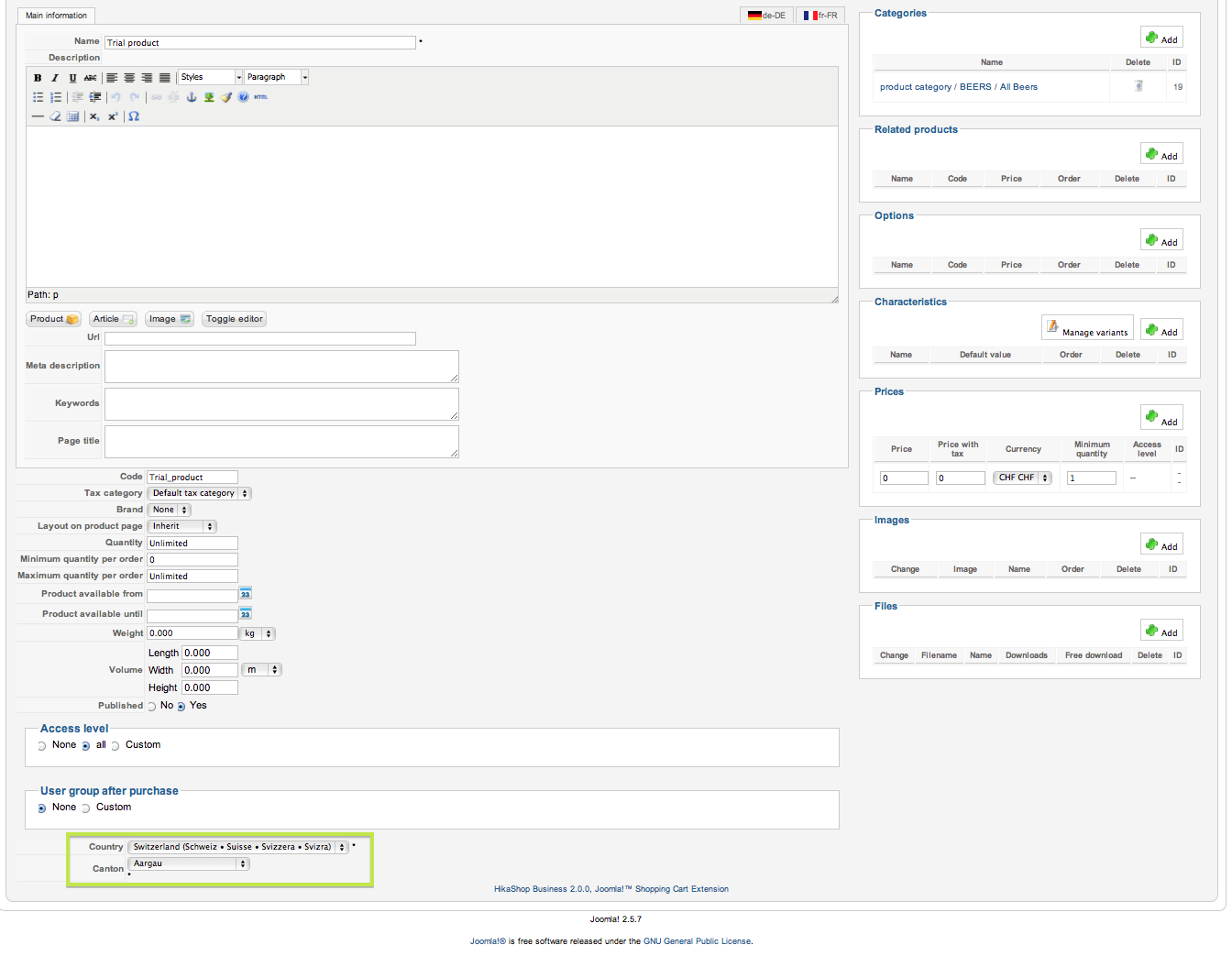Insert an anchor in the editor
The height and width of the screenshot is (956, 1232).
pos(192,97)
